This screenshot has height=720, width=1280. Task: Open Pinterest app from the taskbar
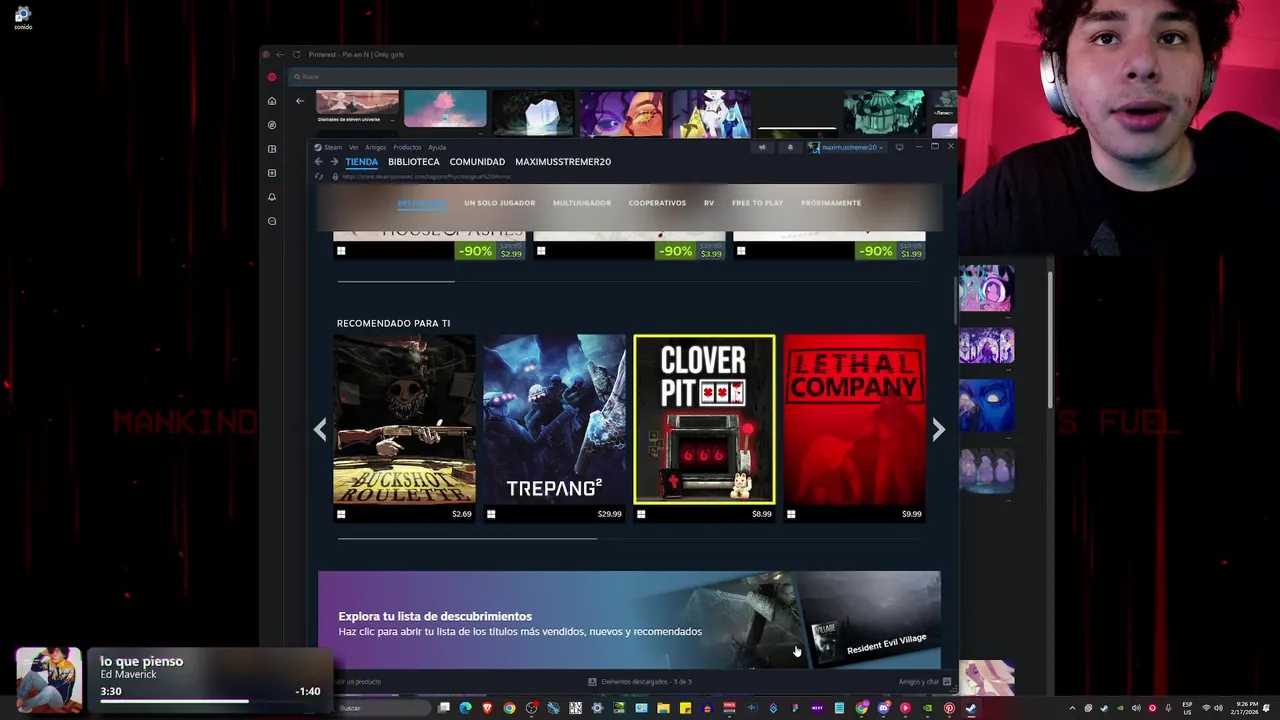pyautogui.click(x=949, y=708)
